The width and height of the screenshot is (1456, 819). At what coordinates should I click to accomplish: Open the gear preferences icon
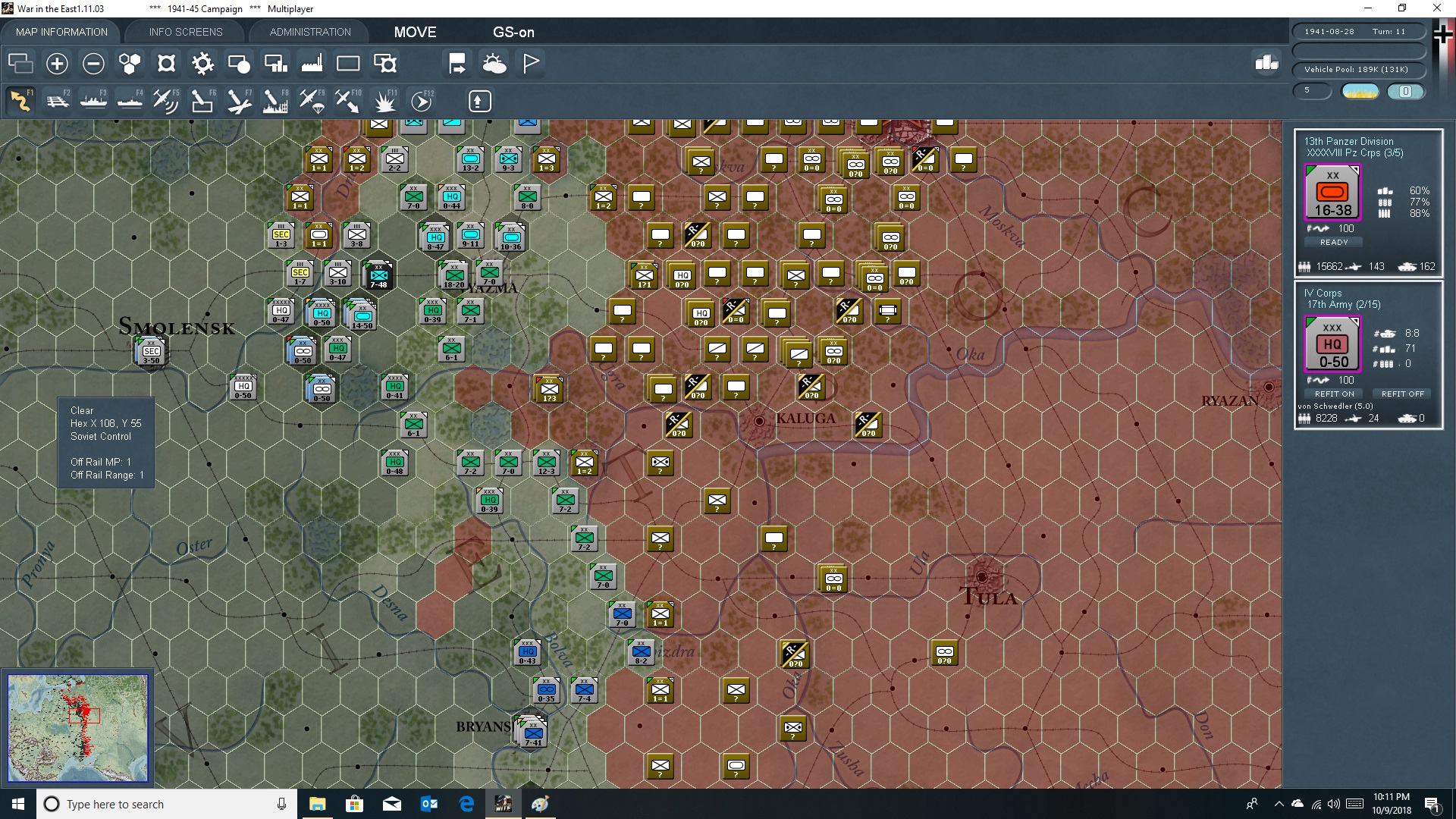click(x=202, y=64)
